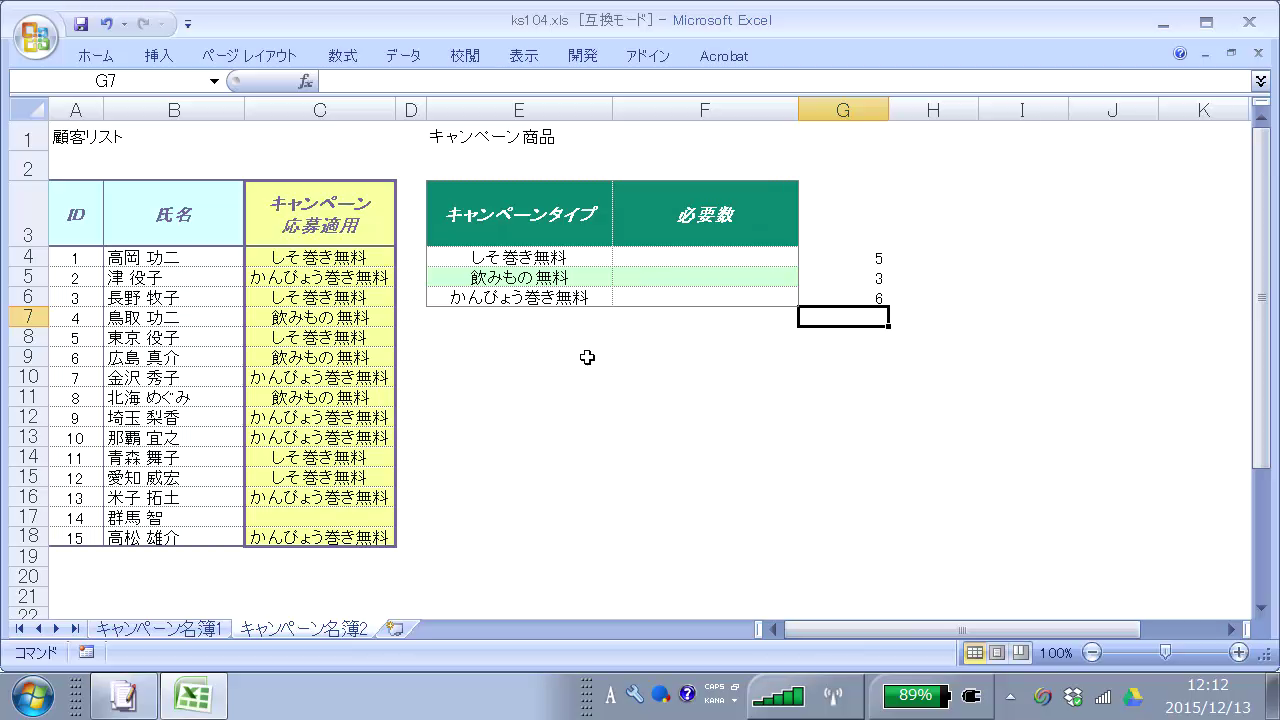The image size is (1280, 720).
Task: Switch to Normal view in status bar
Action: [x=974, y=653]
